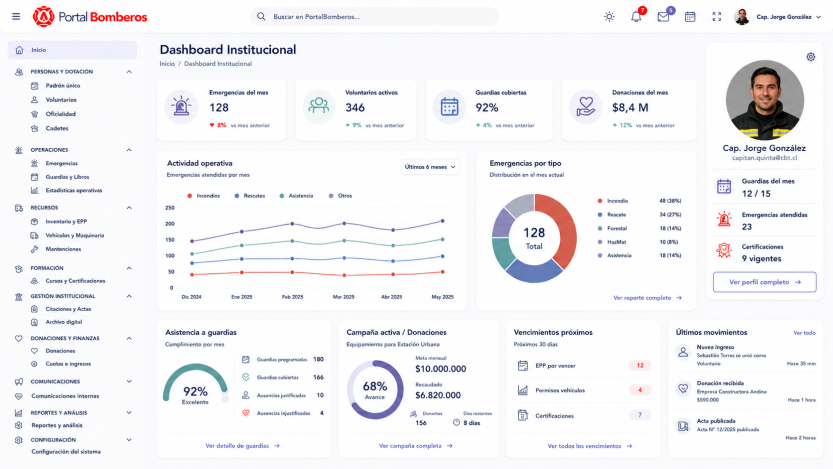Open the Últimos 6 meses dropdown

pos(430,167)
